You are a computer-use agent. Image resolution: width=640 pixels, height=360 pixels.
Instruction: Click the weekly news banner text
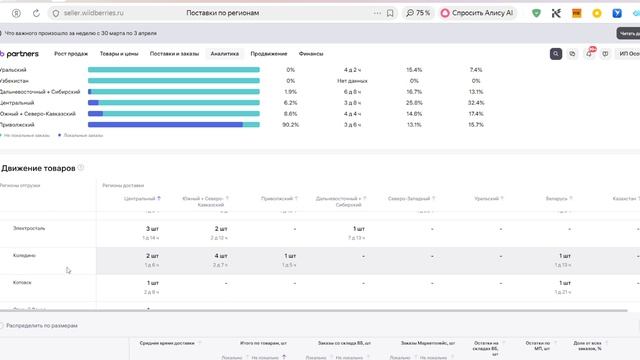pyautogui.click(x=81, y=33)
